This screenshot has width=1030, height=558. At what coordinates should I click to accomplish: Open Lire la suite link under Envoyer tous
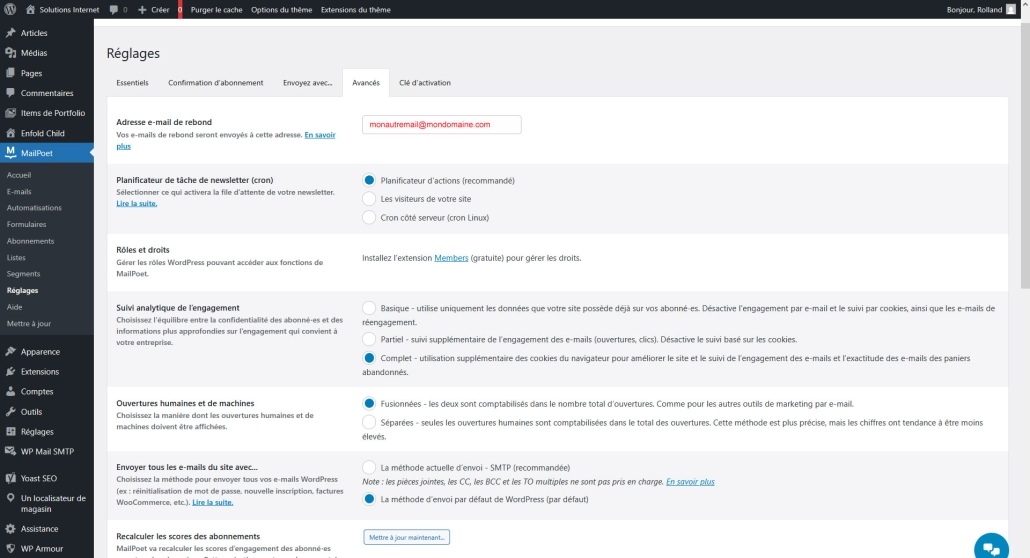[x=212, y=502]
